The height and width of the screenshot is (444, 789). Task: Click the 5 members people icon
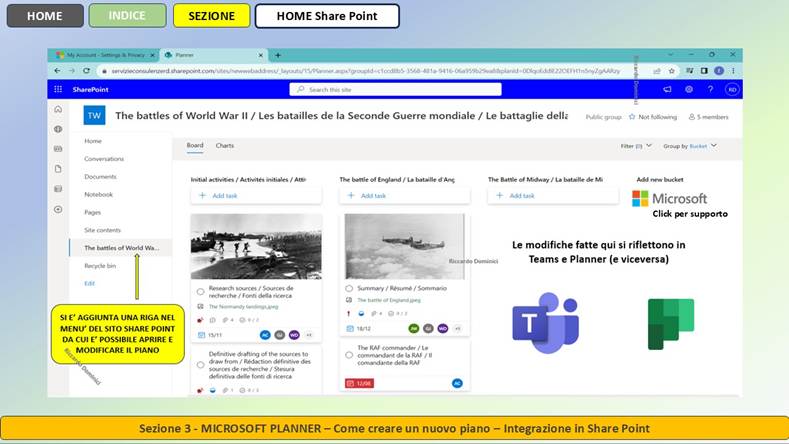pyautogui.click(x=692, y=117)
